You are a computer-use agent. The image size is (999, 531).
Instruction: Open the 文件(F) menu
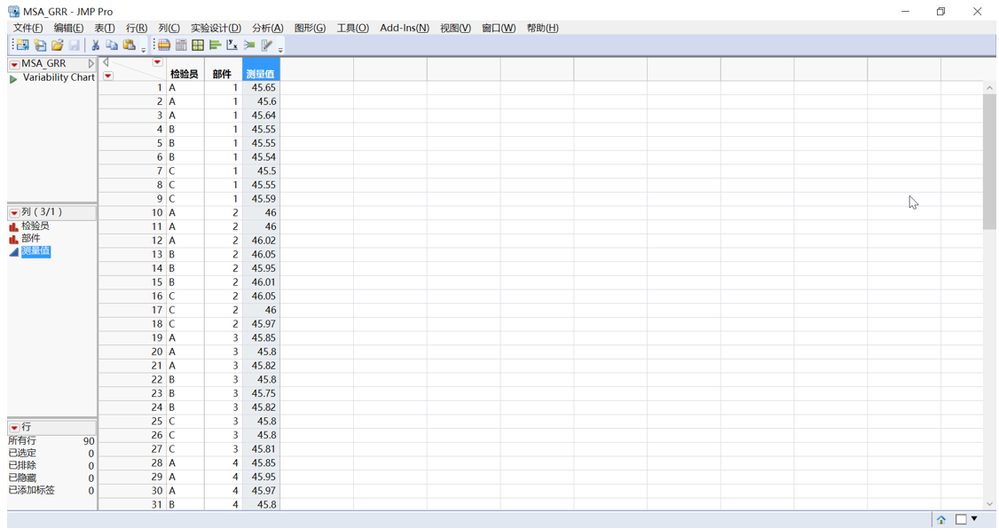point(28,28)
